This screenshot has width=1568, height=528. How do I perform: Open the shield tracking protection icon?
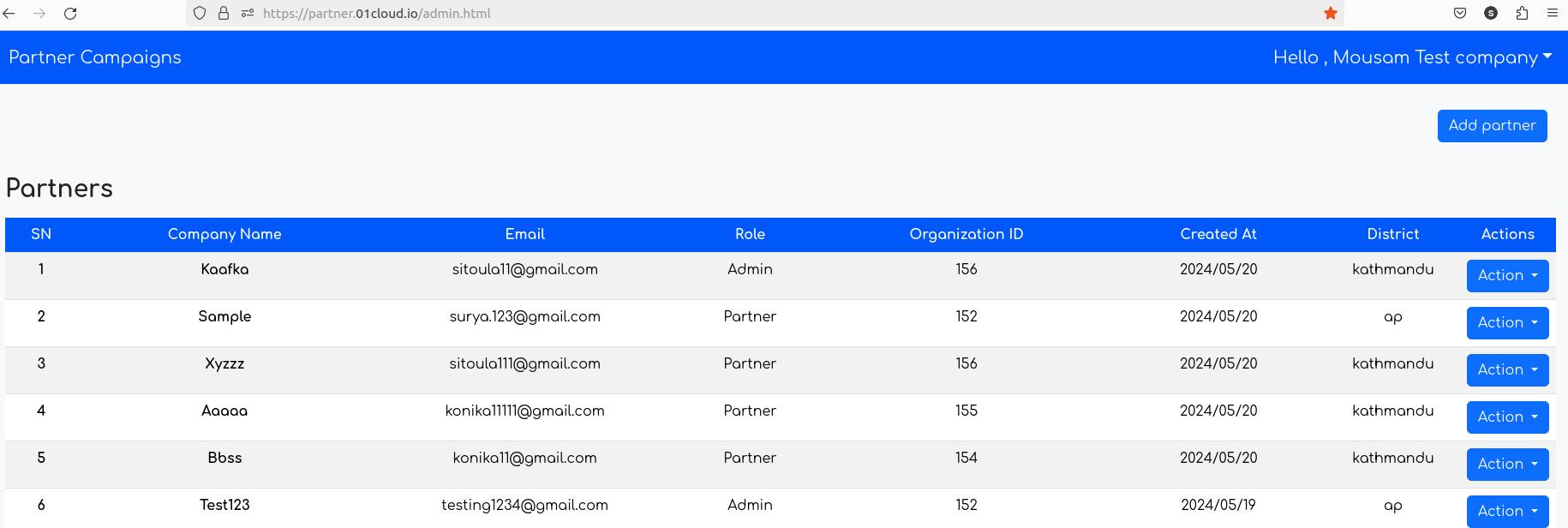click(x=200, y=13)
